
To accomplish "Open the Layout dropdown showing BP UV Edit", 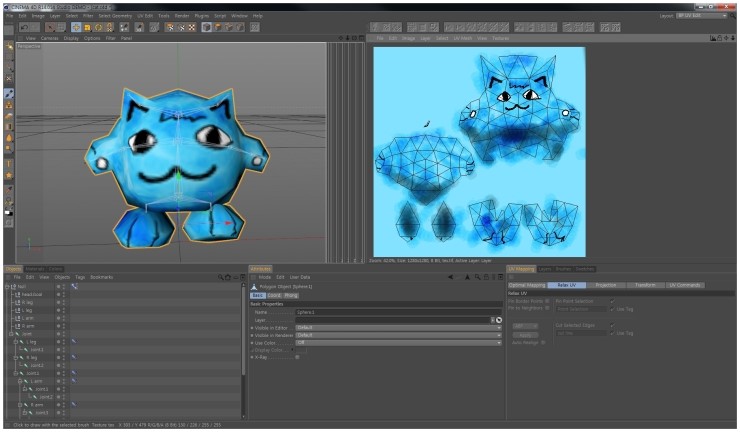I will click(x=702, y=16).
